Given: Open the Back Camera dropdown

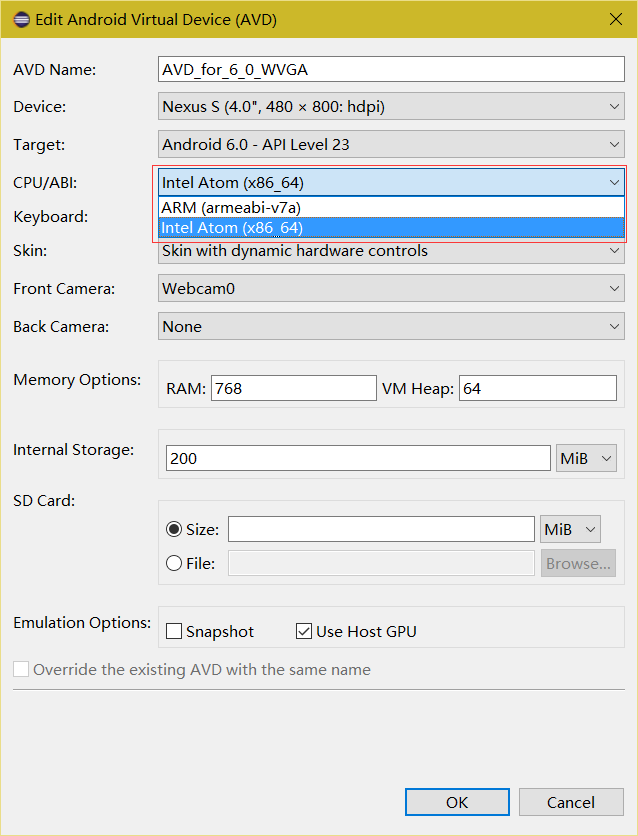Looking at the screenshot, I should pyautogui.click(x=391, y=326).
